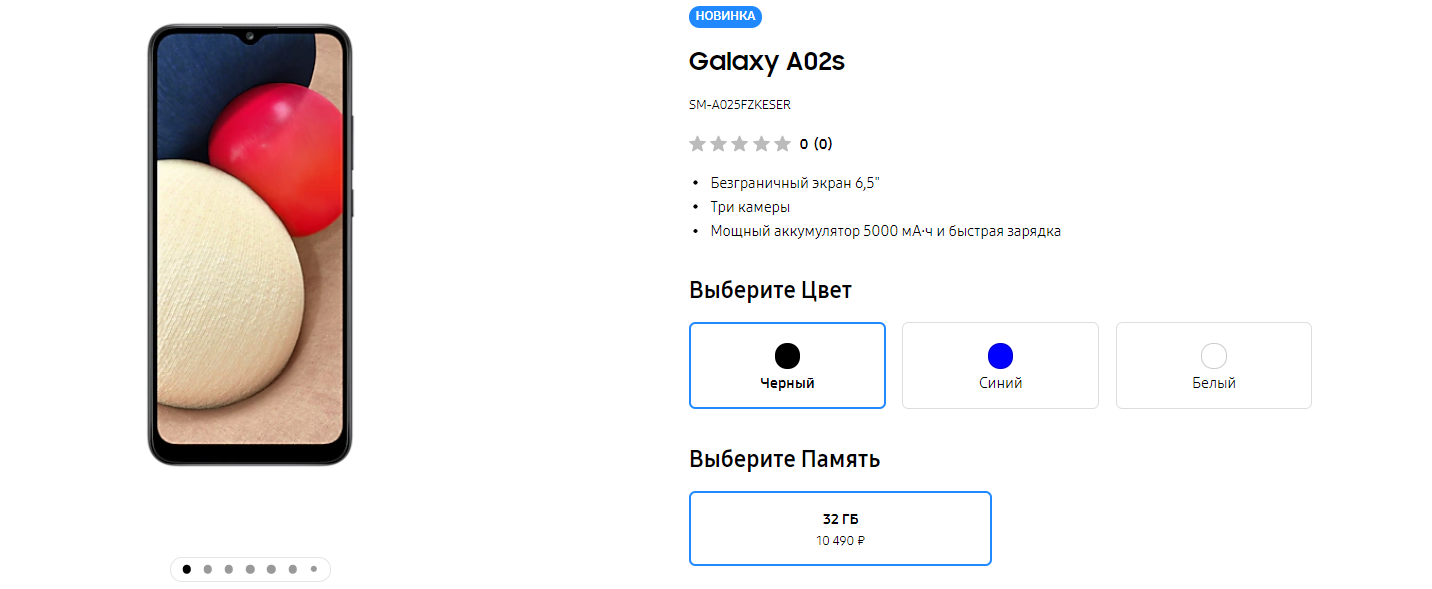
Task: Rate the Galaxy A02s five stars
Action: click(x=782, y=144)
